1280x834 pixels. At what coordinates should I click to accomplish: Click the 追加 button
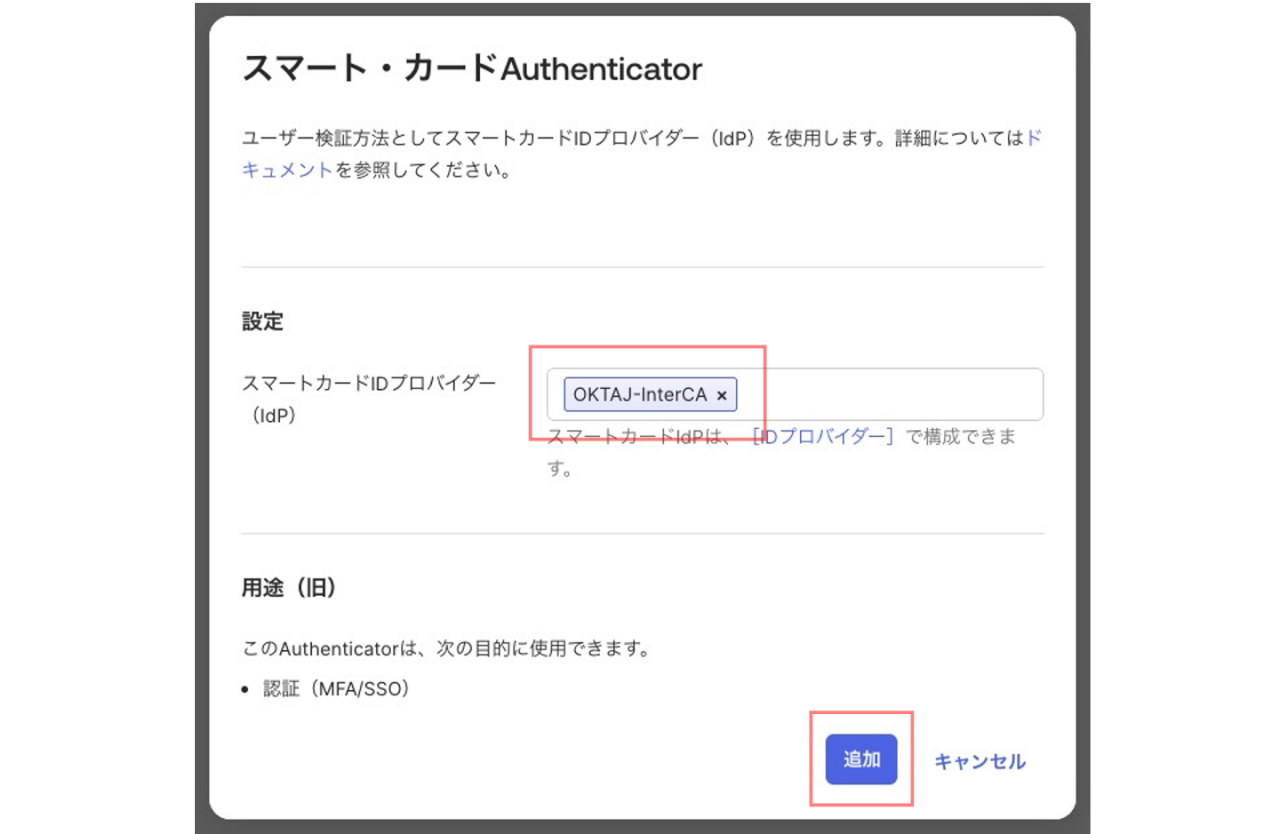(861, 760)
